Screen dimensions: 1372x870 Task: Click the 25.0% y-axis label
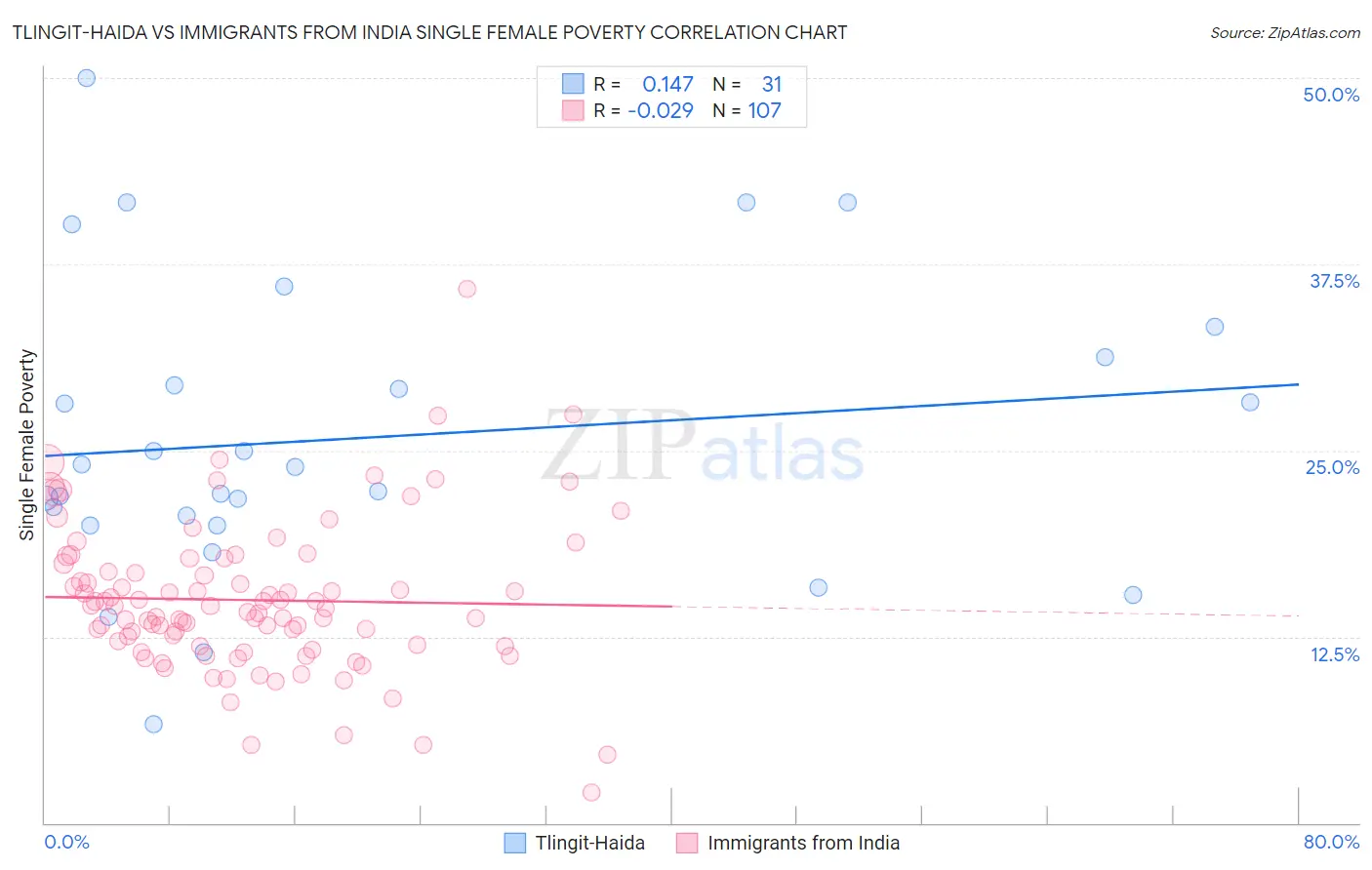pyautogui.click(x=1332, y=467)
